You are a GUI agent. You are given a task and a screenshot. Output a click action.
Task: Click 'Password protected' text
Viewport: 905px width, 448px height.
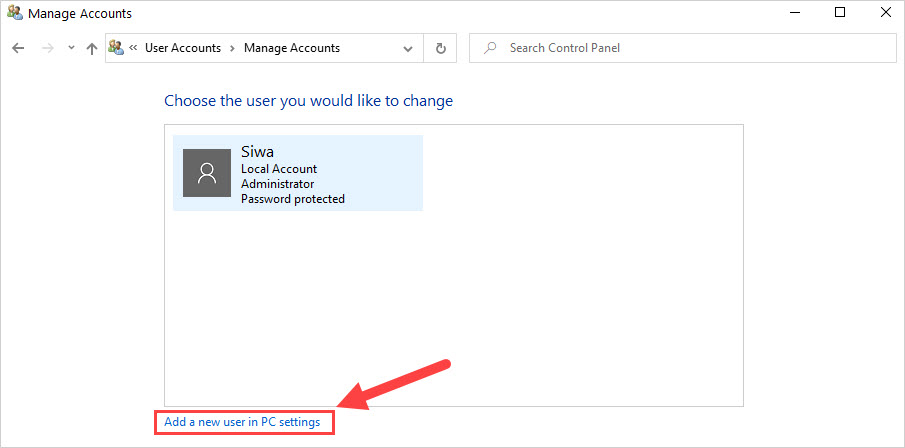click(x=293, y=199)
